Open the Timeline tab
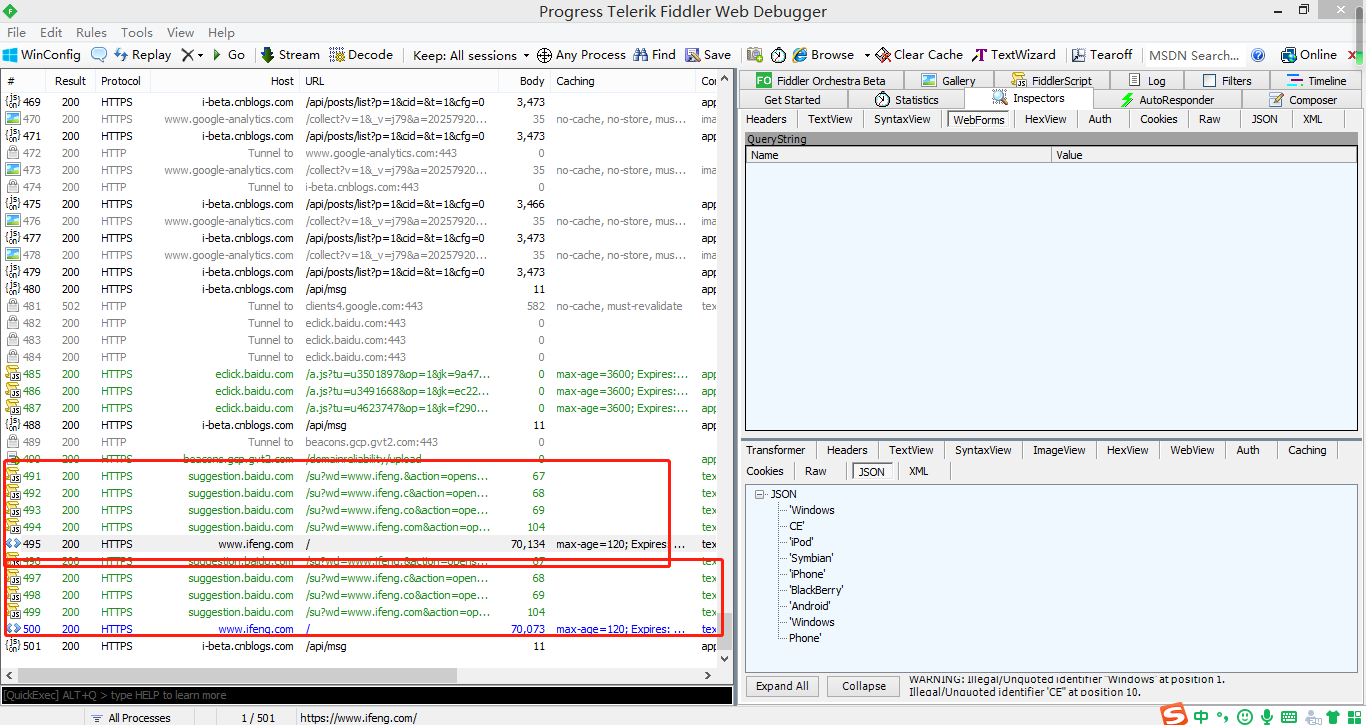Image resolution: width=1366 pixels, height=725 pixels. (1317, 81)
